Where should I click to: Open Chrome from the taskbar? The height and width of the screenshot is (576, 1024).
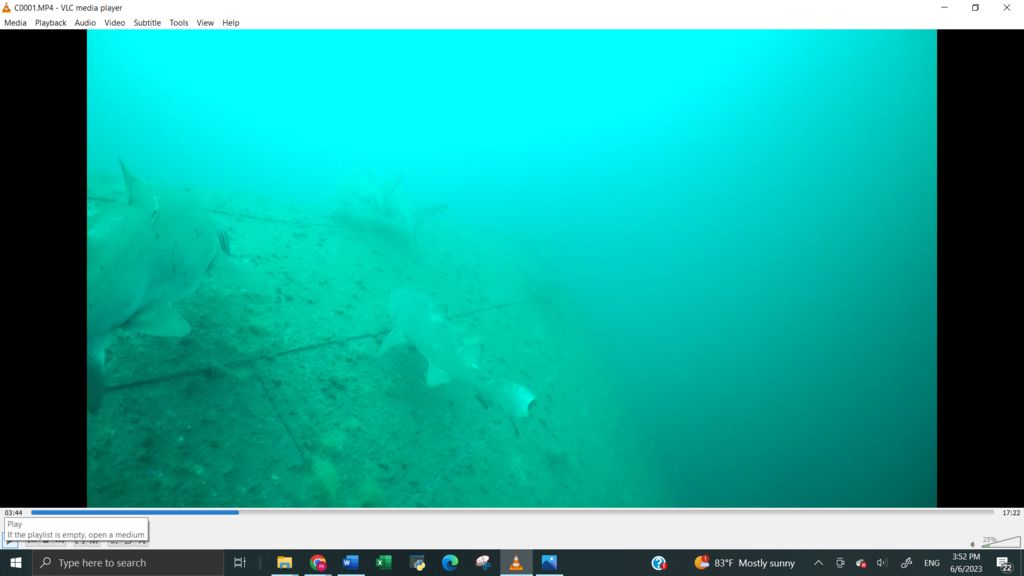click(318, 563)
